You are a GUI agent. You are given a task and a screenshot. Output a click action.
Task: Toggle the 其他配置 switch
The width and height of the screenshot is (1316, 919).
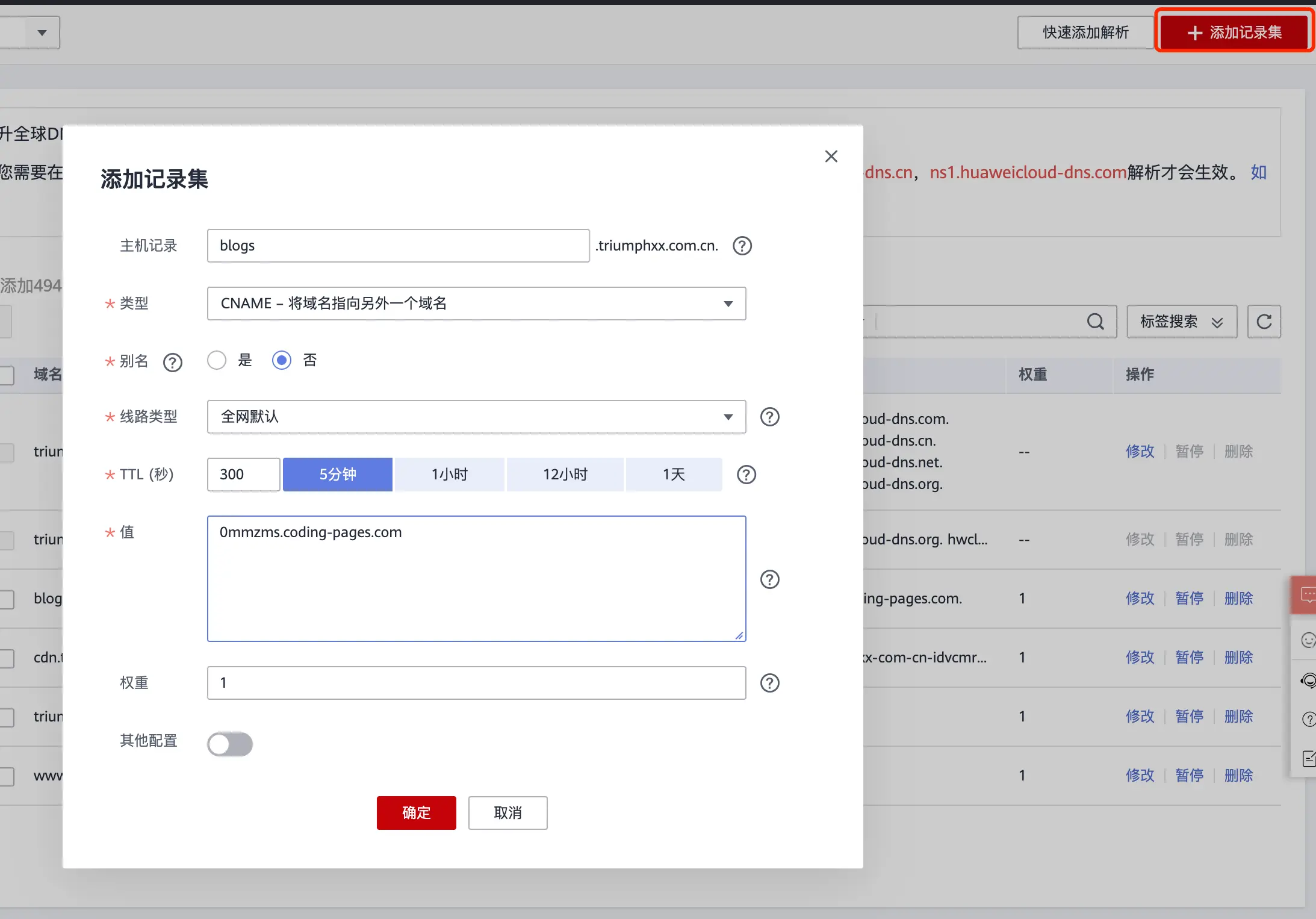coord(229,744)
